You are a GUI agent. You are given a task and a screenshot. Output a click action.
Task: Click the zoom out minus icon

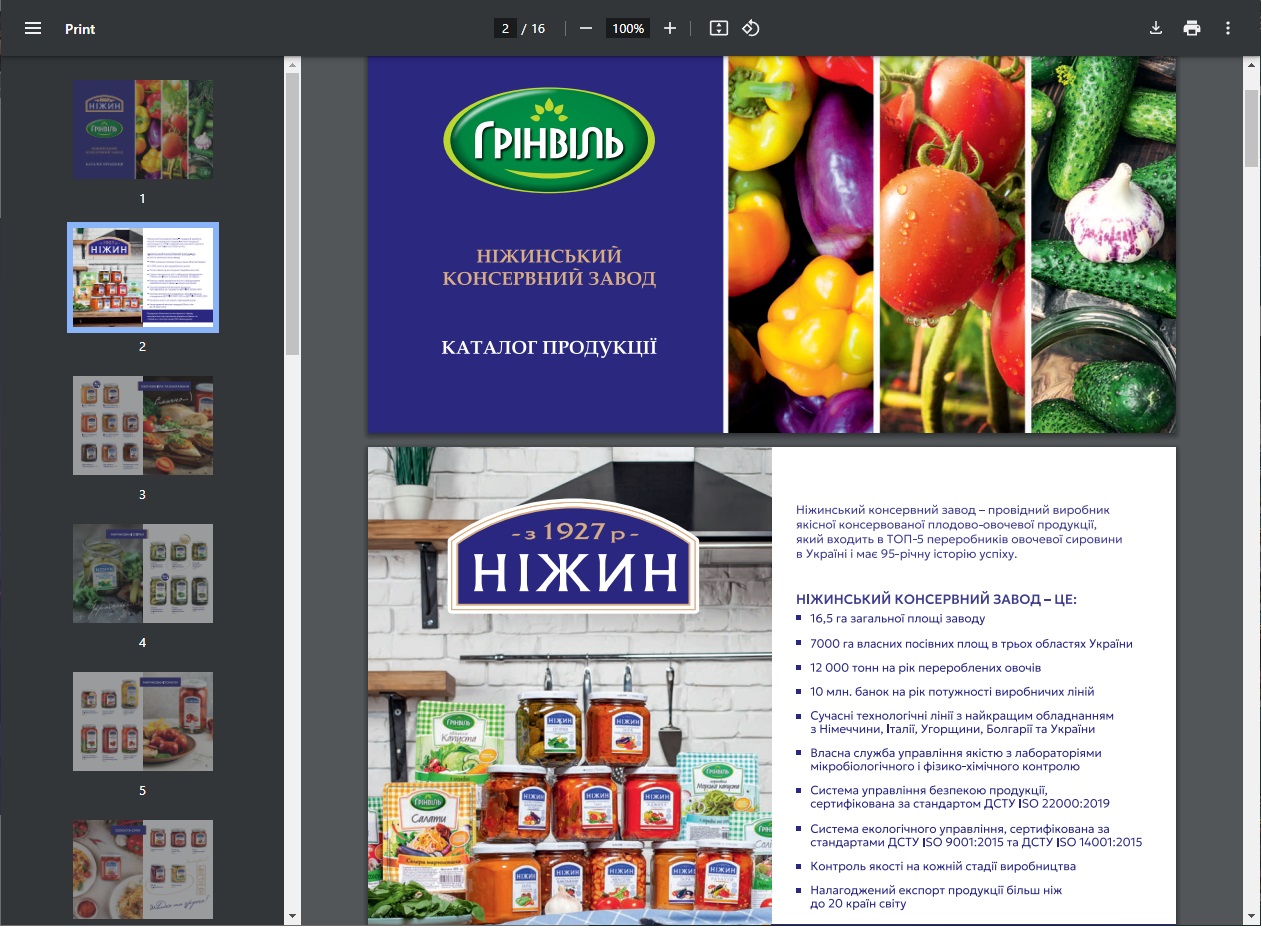(x=586, y=28)
